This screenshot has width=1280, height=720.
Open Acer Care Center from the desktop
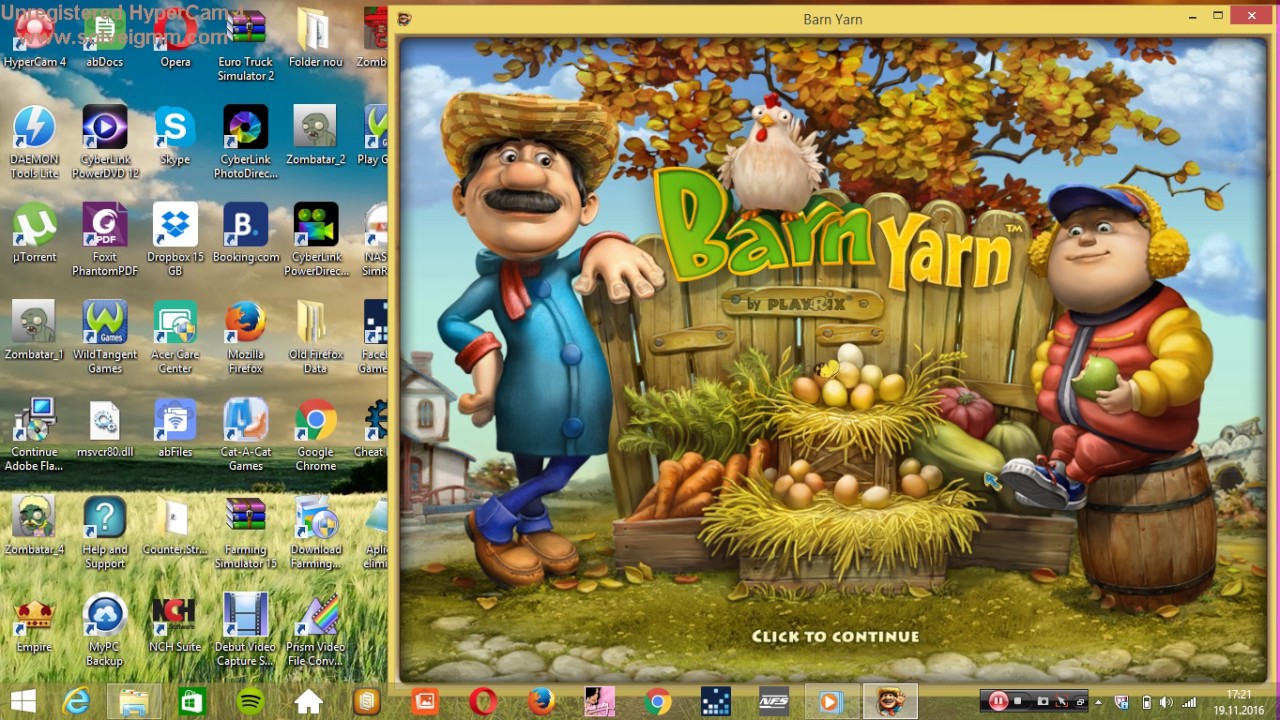(x=175, y=337)
